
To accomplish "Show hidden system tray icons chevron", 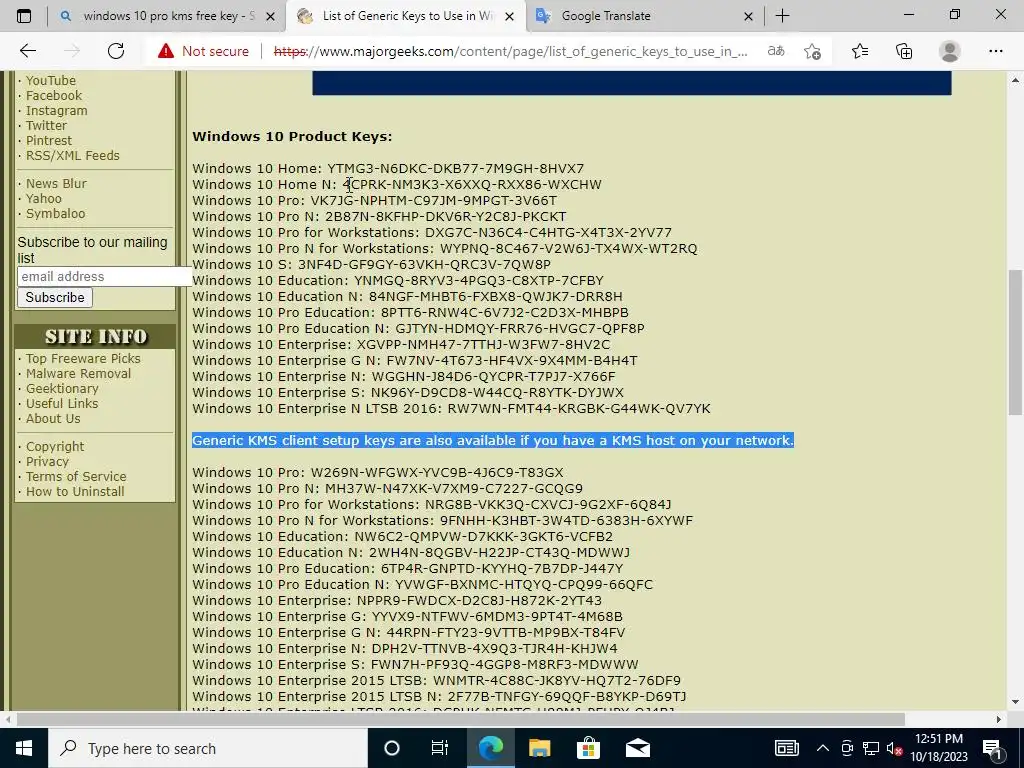I will point(823,748).
